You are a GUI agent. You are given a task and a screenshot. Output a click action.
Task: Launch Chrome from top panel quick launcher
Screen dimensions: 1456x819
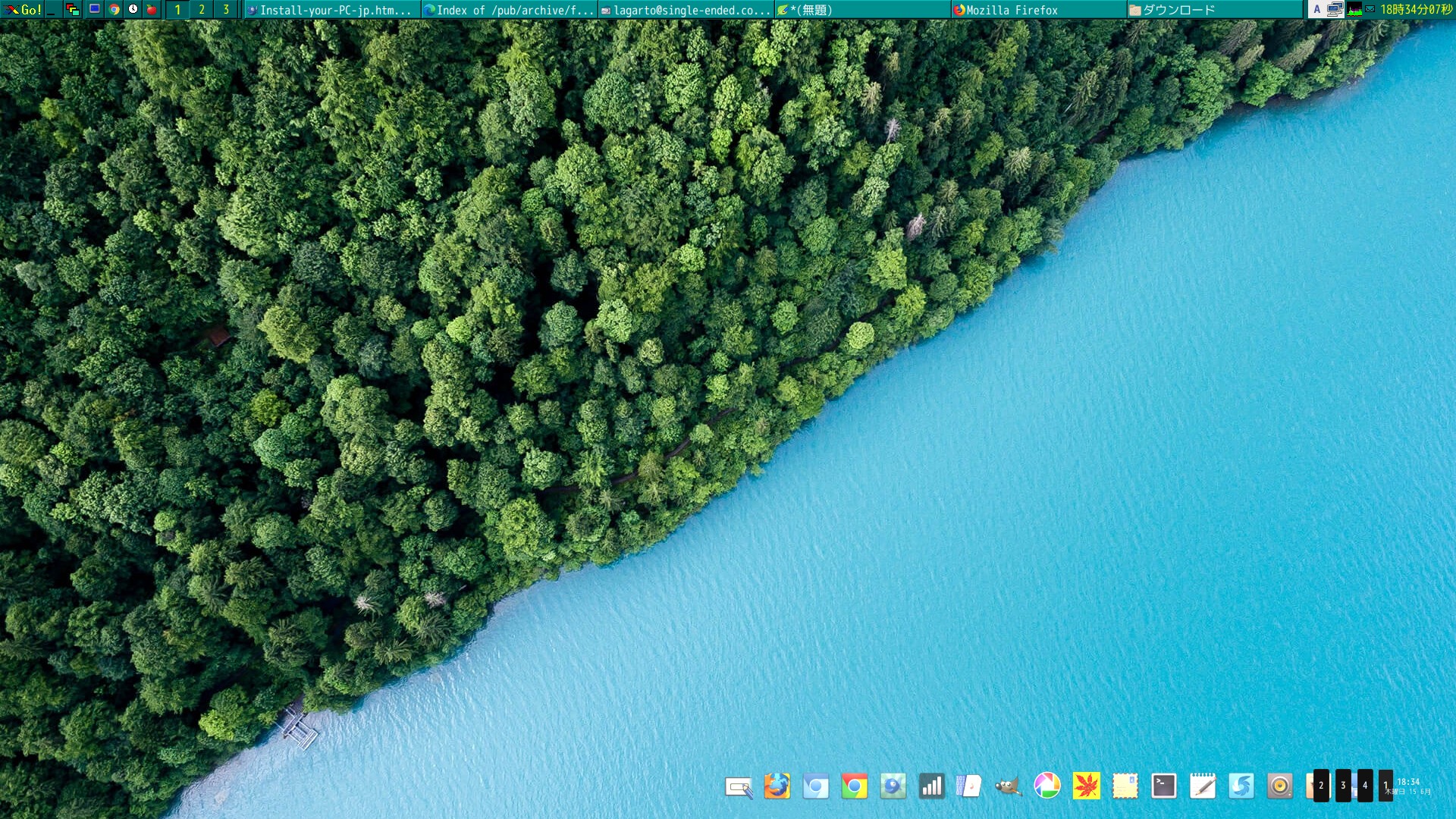[115, 10]
